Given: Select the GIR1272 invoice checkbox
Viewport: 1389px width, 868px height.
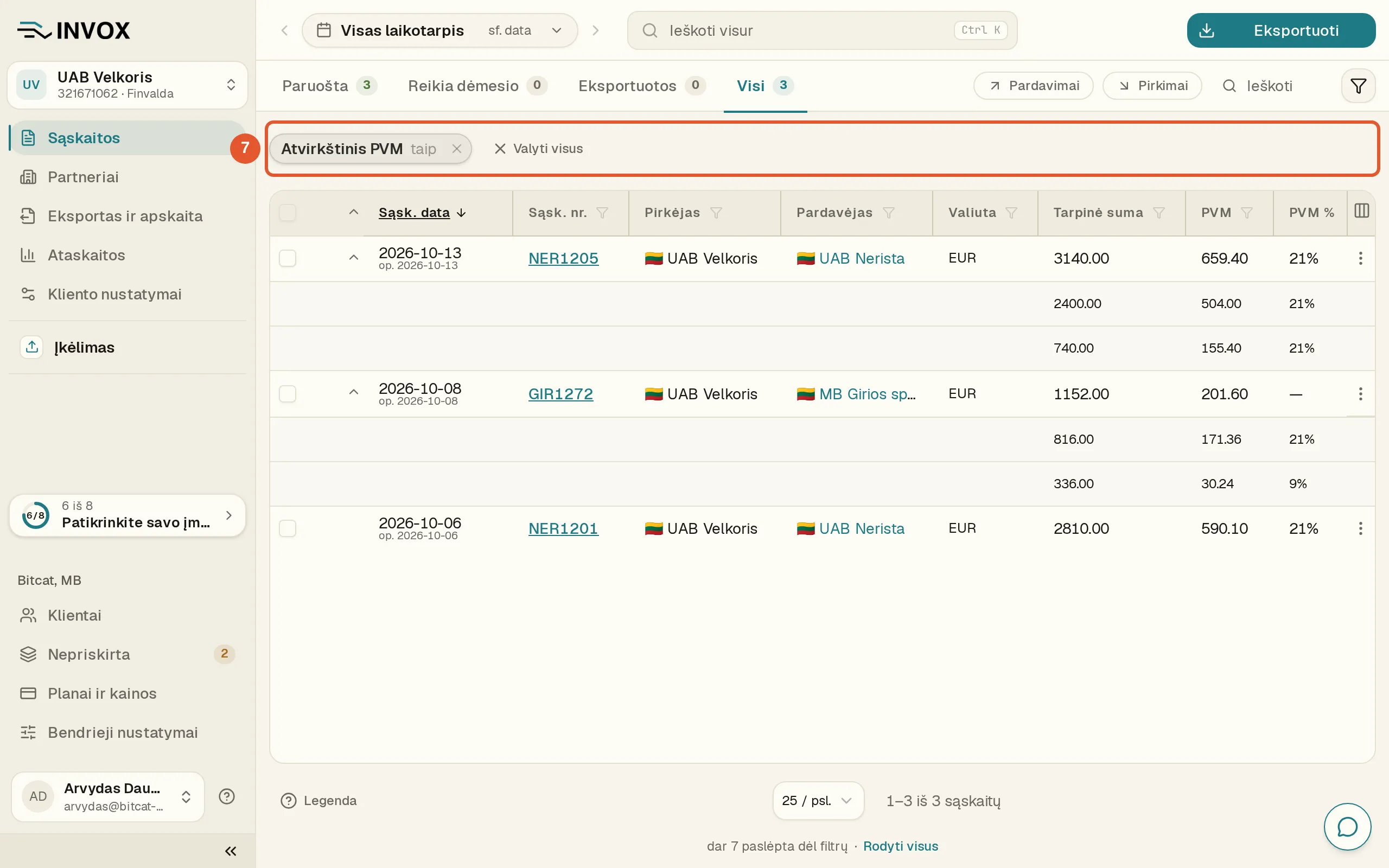Looking at the screenshot, I should 288,394.
